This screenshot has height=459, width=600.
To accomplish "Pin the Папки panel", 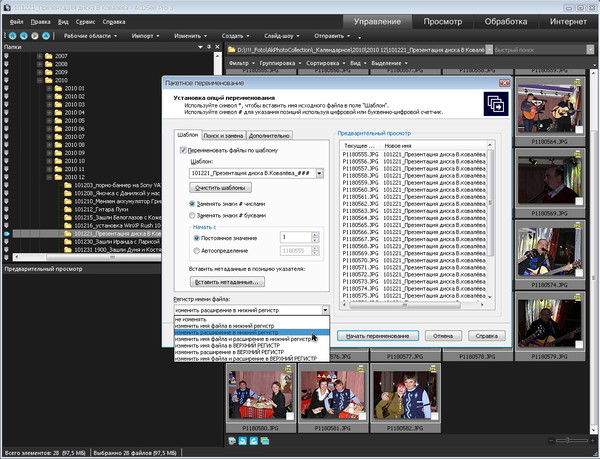I will 209,47.
